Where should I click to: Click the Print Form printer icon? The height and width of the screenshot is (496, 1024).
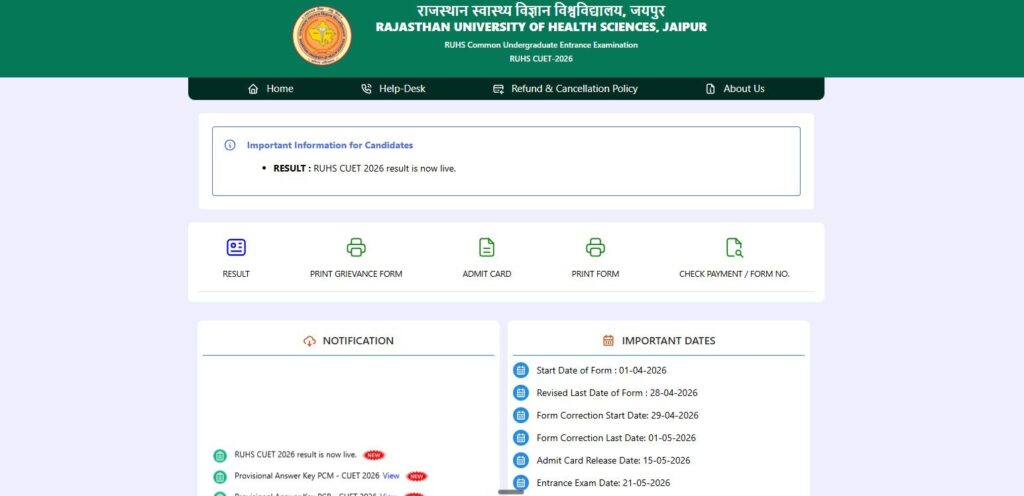595,247
